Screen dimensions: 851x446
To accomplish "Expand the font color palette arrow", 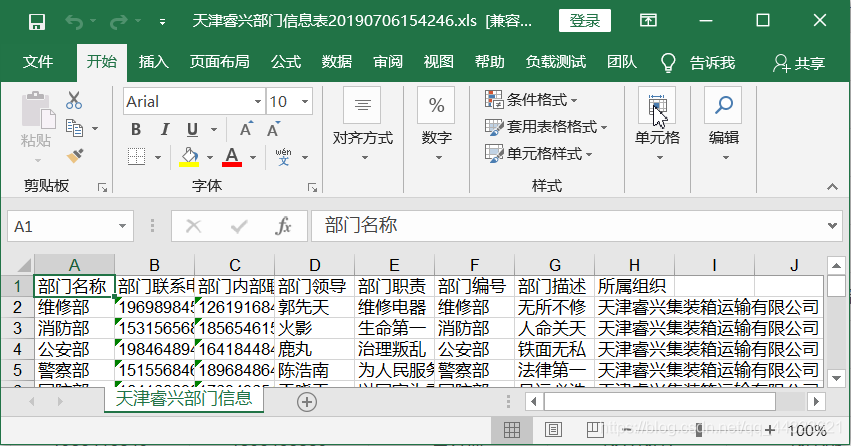I will (x=253, y=157).
